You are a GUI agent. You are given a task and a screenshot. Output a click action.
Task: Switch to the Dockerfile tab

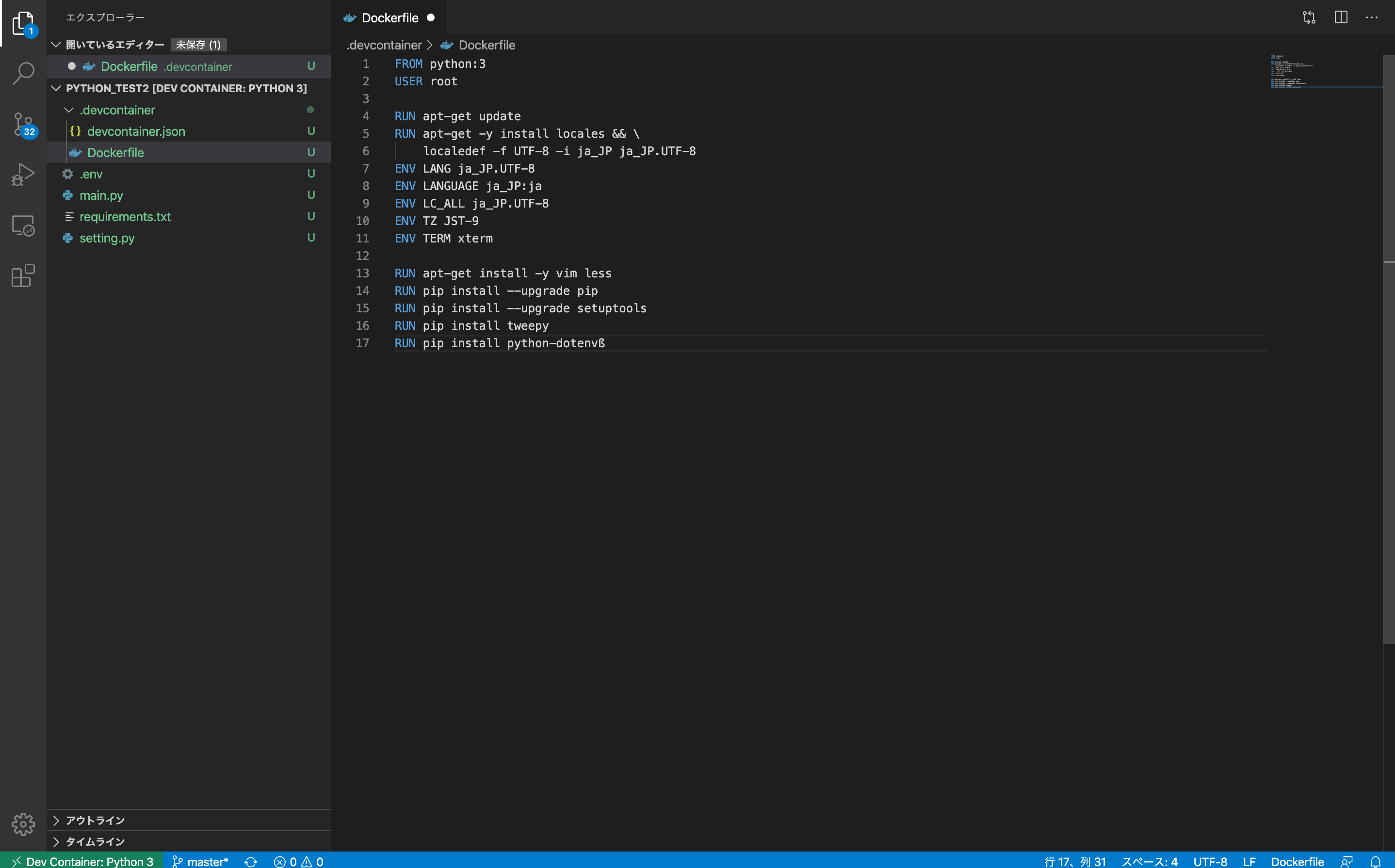(x=389, y=17)
